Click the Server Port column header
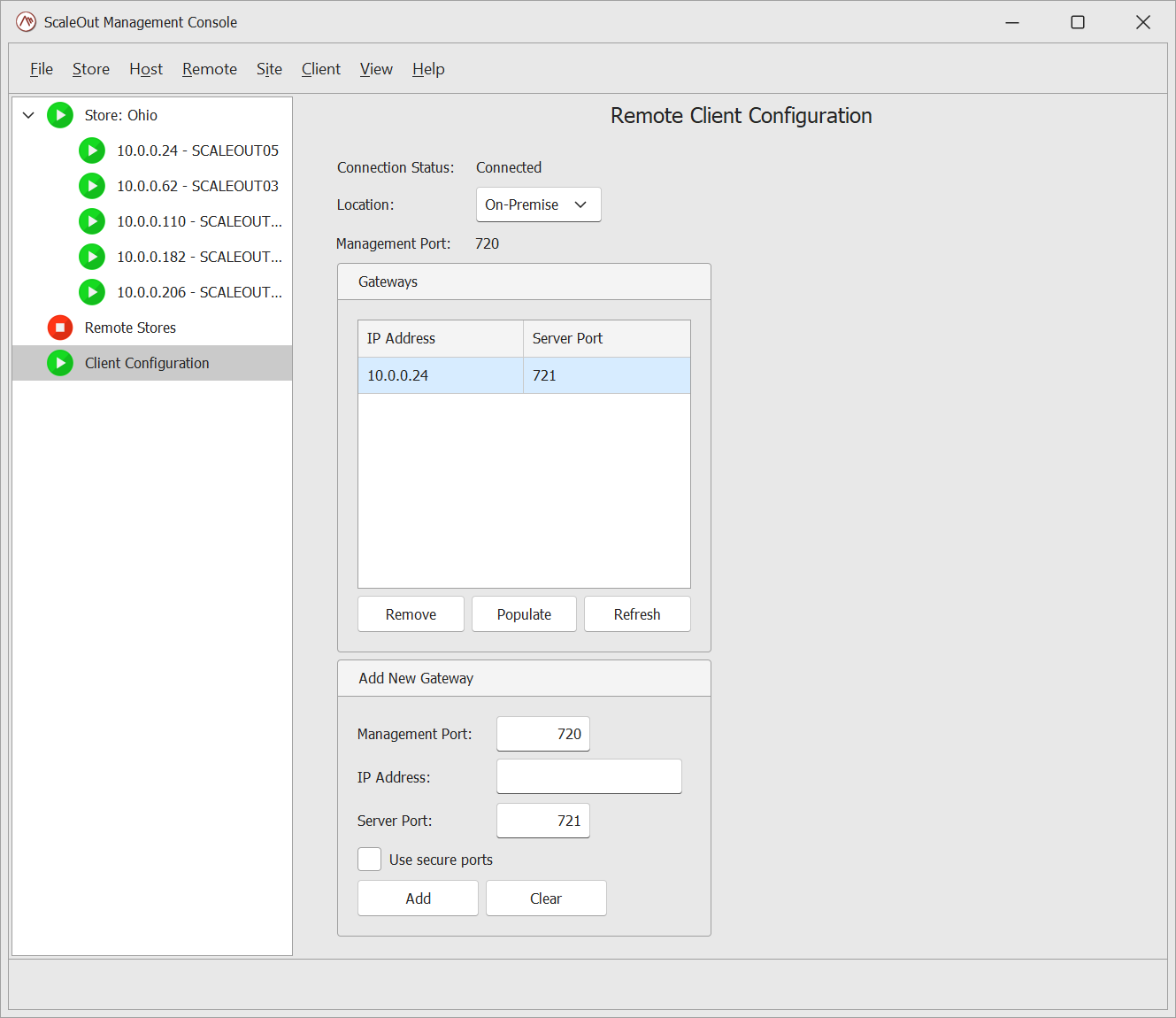Viewport: 1176px width, 1018px height. (x=607, y=338)
